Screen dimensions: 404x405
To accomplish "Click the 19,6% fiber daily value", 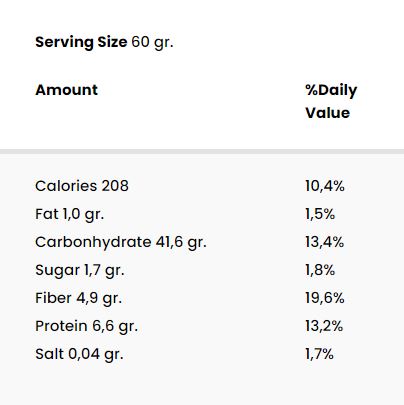I will coord(325,298).
